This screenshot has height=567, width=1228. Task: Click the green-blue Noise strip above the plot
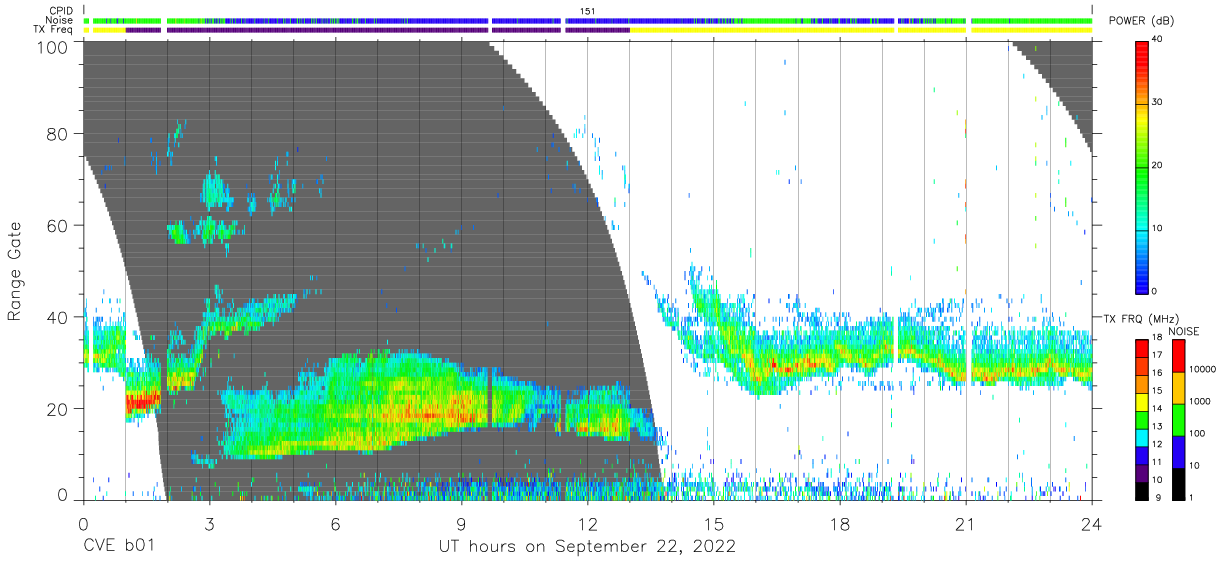click(588, 20)
